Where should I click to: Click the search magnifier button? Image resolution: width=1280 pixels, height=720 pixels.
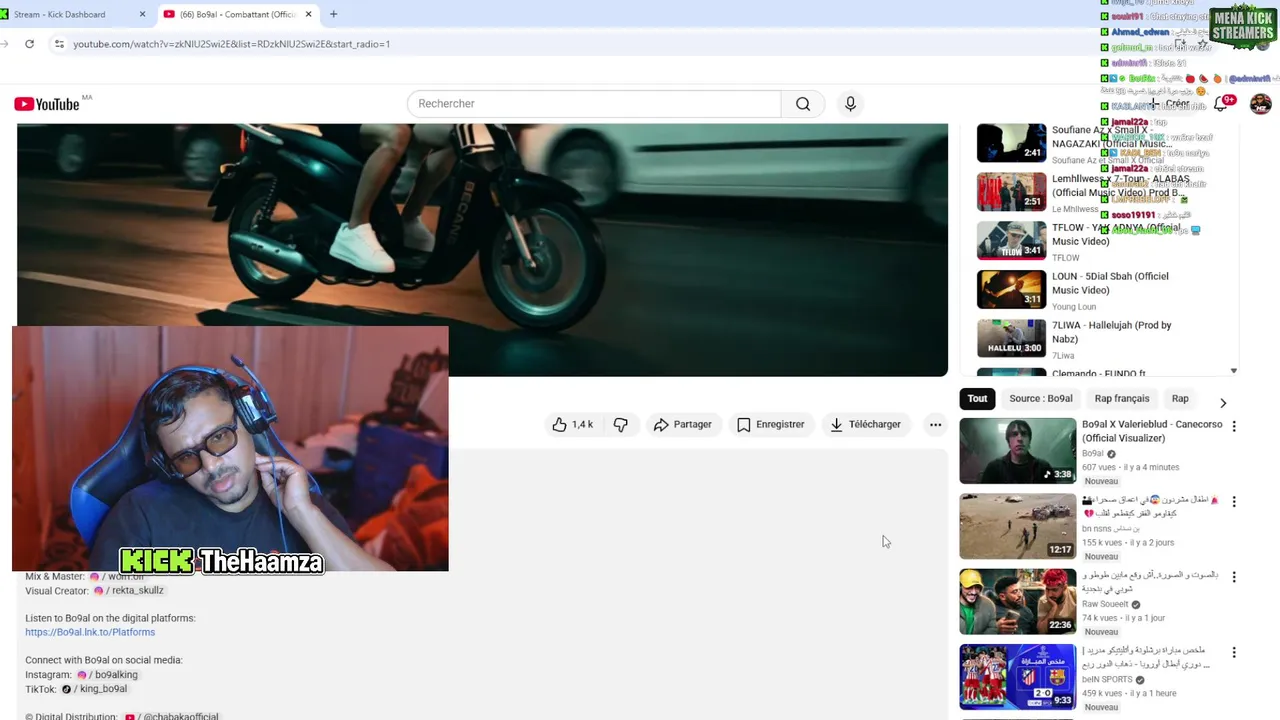coord(803,104)
